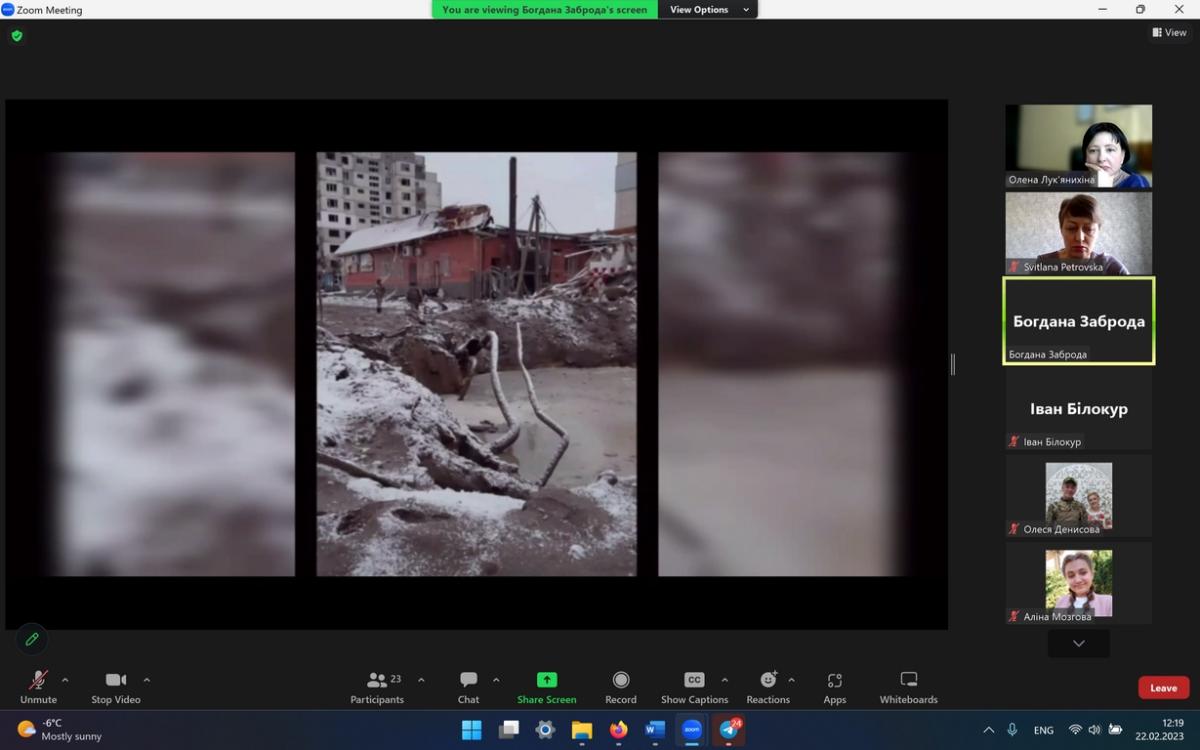
Task: Open Whiteboards
Action: [x=908, y=686]
